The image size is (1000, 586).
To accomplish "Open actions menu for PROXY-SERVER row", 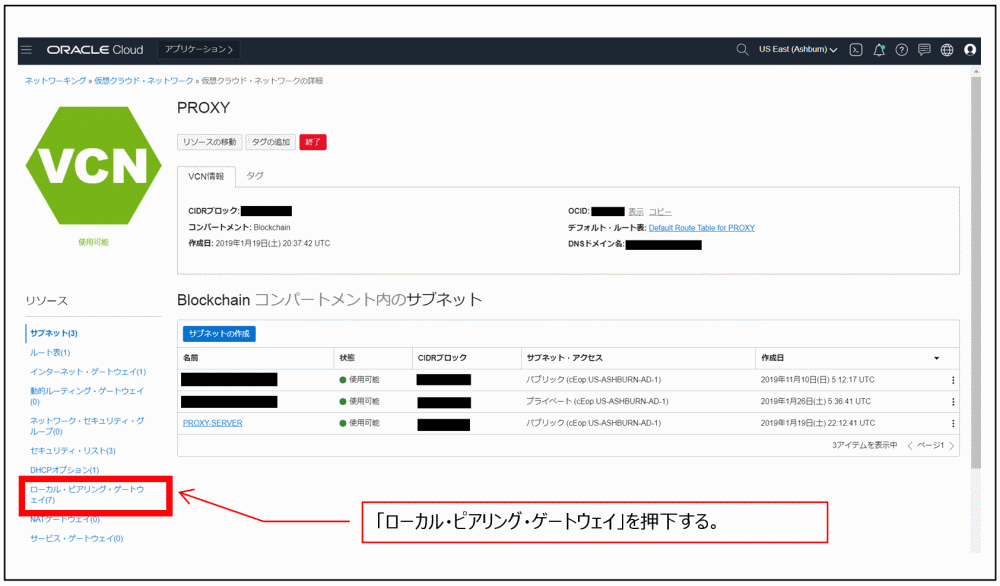I will (x=953, y=423).
